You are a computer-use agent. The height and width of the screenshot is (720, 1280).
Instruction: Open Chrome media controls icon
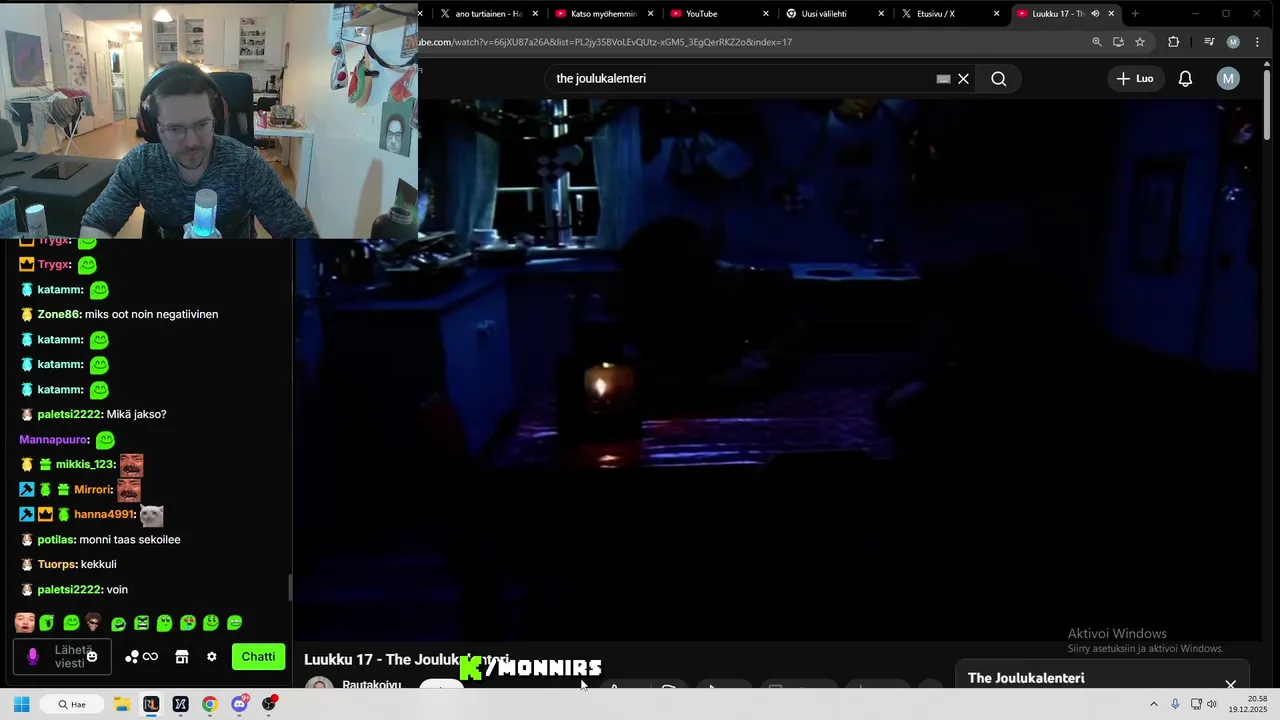pos(1209,42)
